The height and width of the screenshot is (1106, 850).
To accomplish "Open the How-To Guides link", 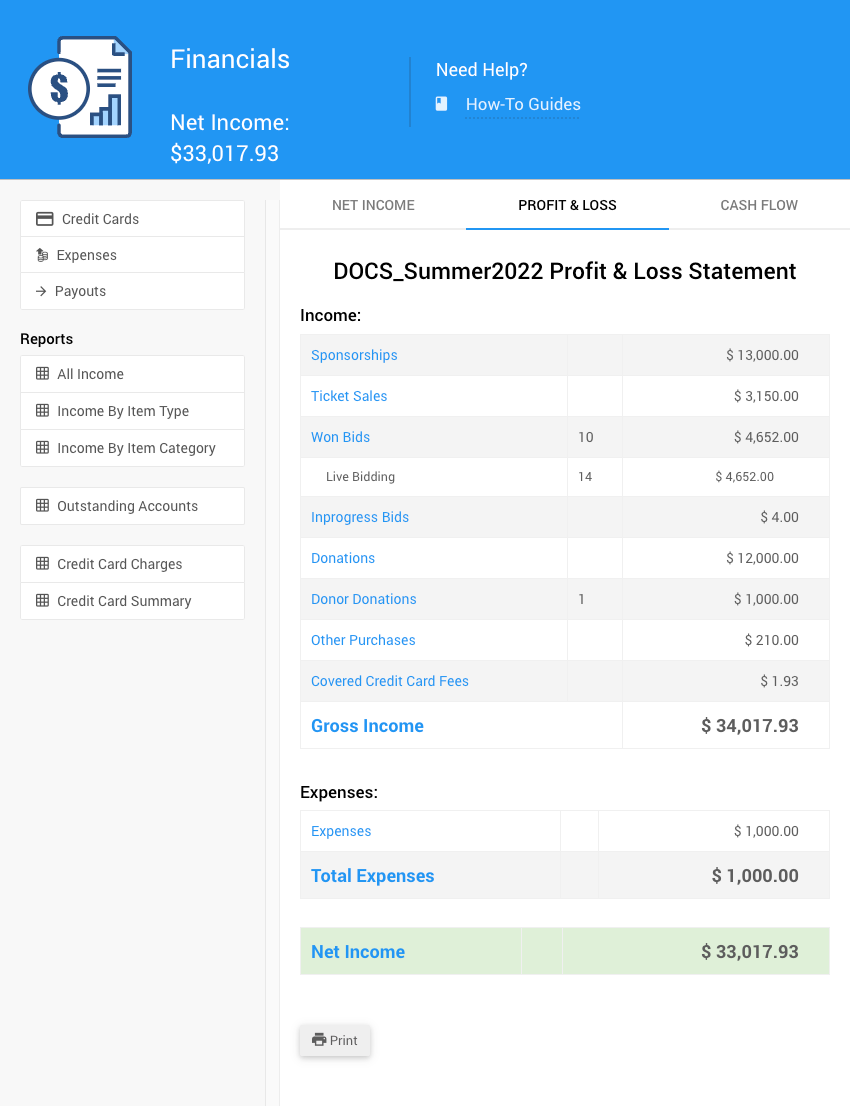I will (x=523, y=104).
